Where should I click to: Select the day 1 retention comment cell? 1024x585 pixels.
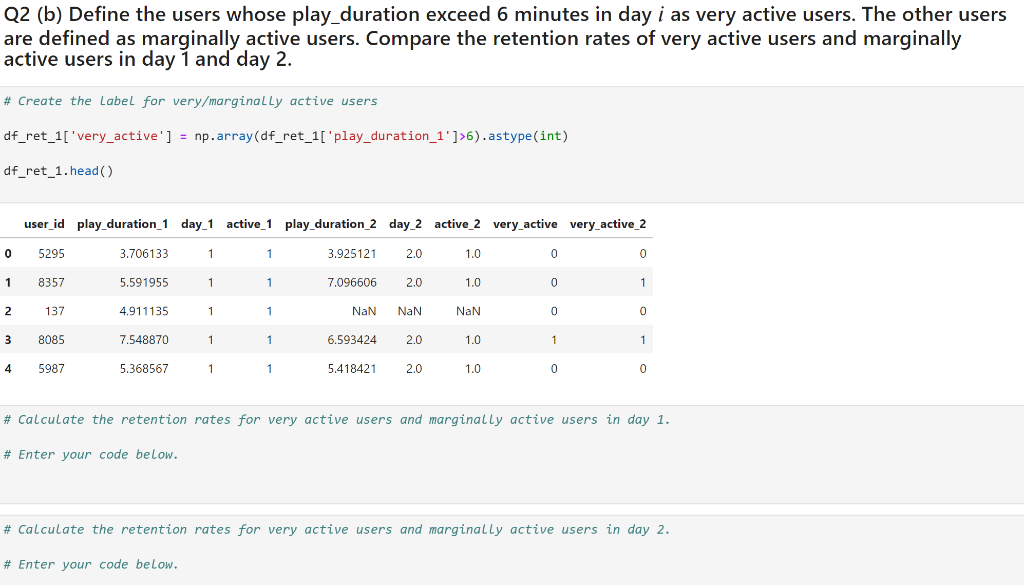pyautogui.click(x=336, y=419)
